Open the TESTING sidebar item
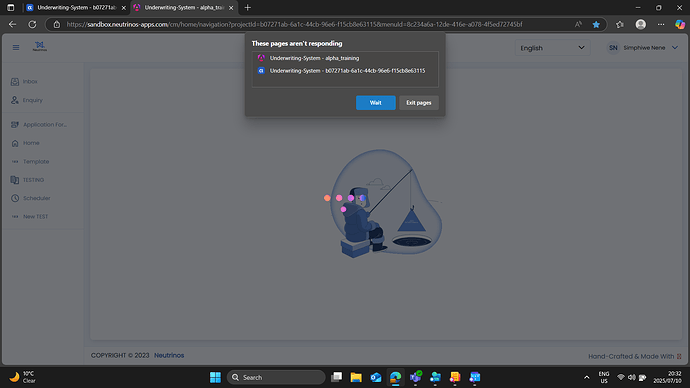The width and height of the screenshot is (690, 388). click(x=33, y=180)
